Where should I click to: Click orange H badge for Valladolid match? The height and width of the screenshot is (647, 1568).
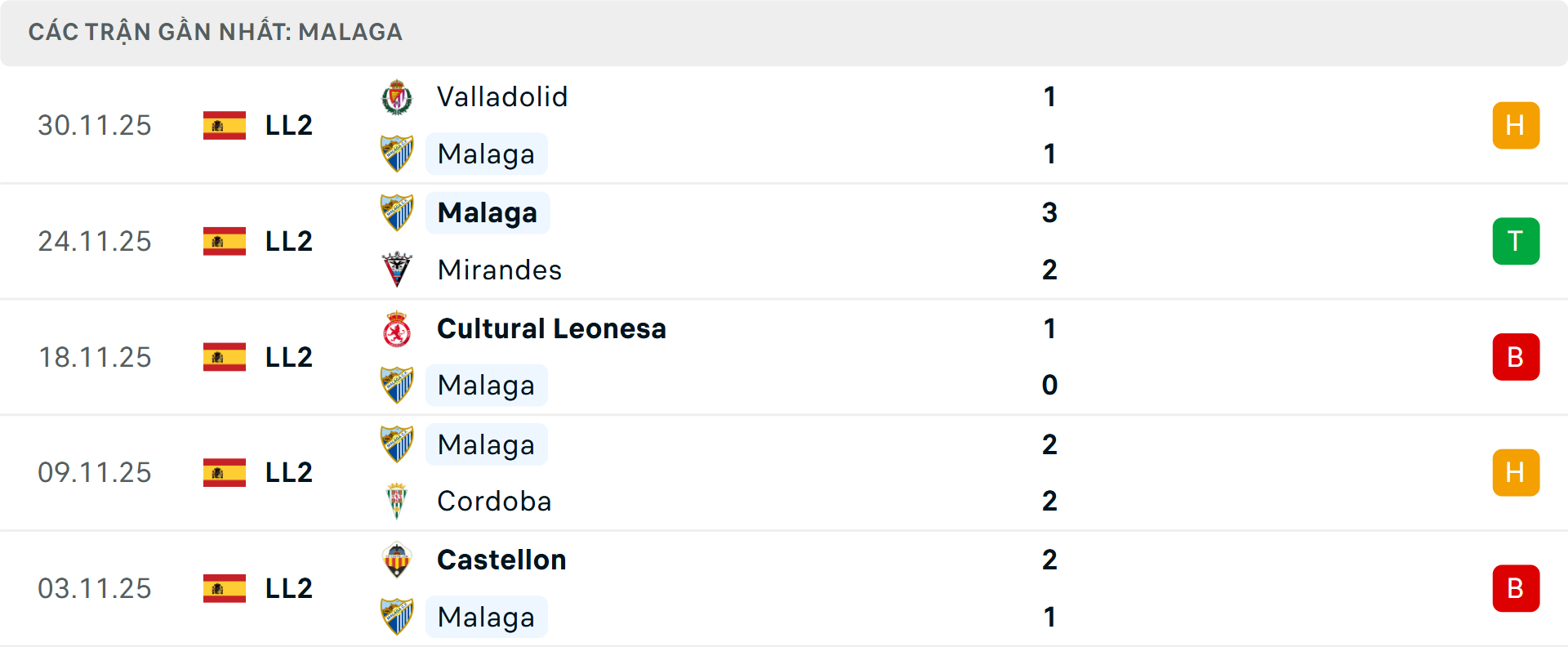pyautogui.click(x=1516, y=125)
